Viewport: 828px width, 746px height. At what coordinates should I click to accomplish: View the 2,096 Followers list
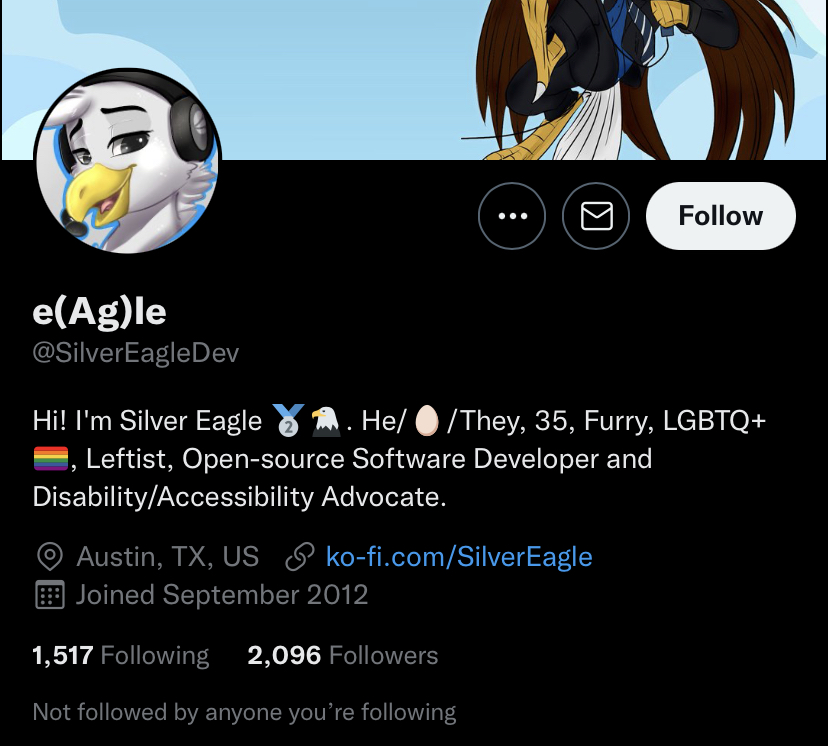click(x=343, y=655)
